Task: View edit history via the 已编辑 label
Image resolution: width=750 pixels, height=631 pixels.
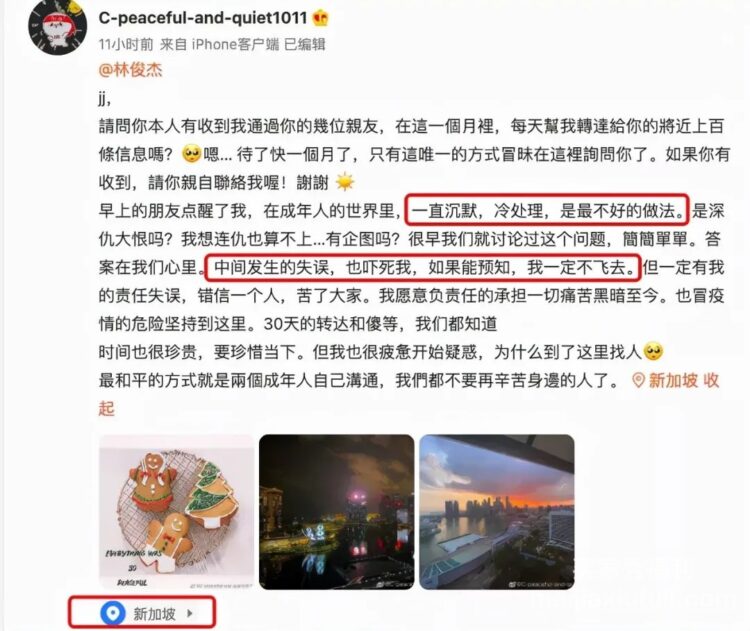Action: [305, 44]
